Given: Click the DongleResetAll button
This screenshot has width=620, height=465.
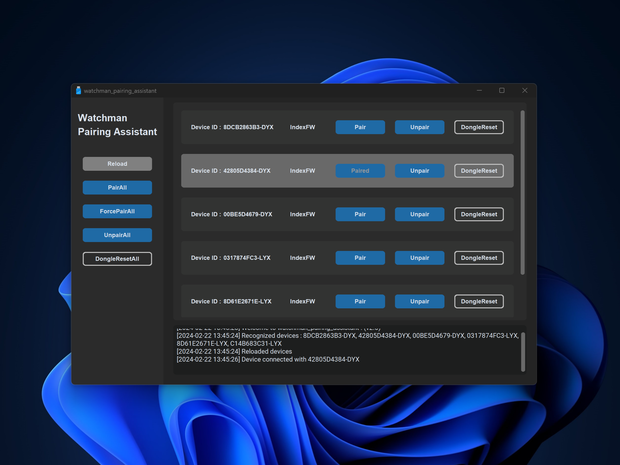Looking at the screenshot, I should (117, 259).
